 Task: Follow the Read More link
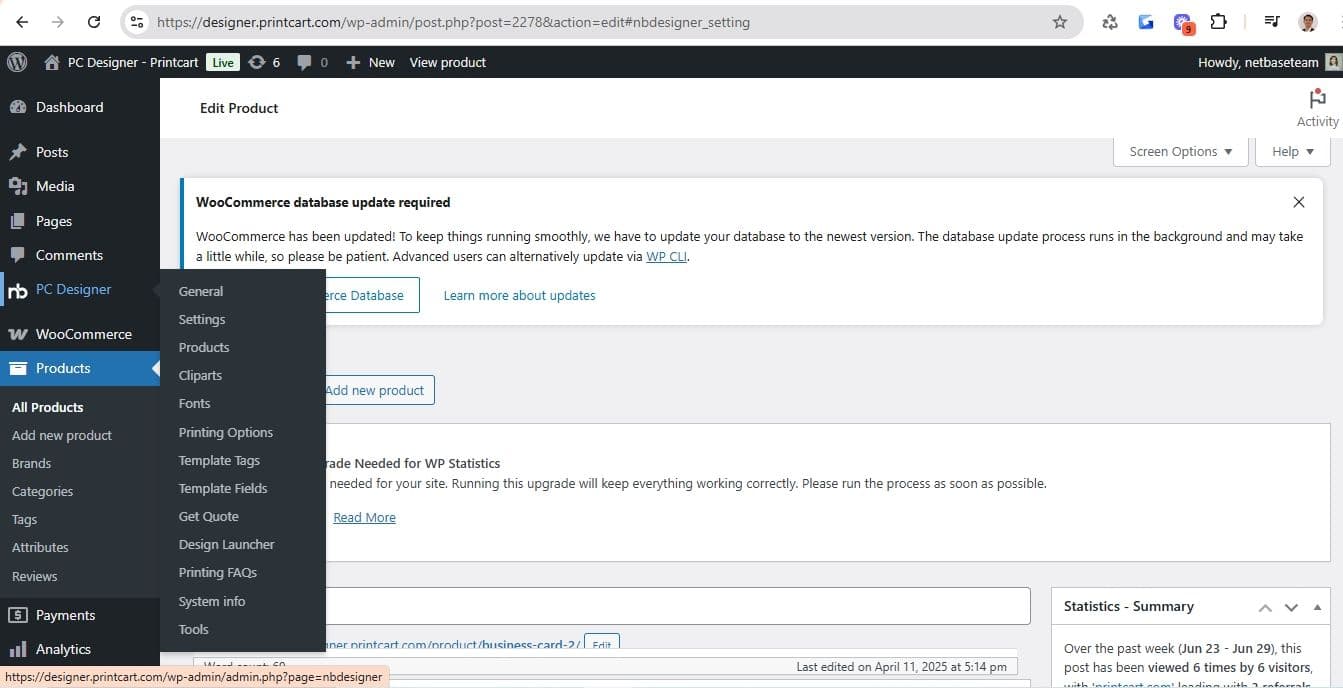364,517
